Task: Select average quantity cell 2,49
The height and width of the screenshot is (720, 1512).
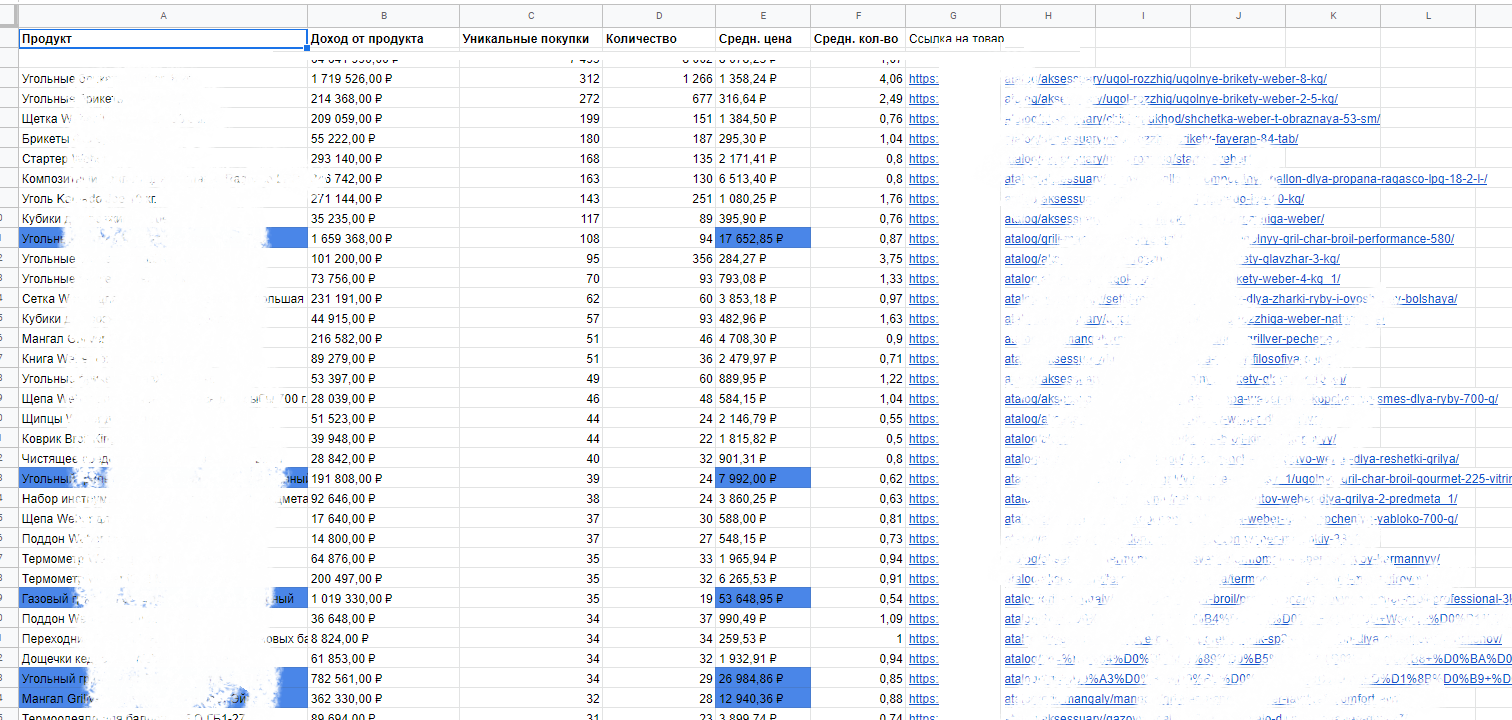Action: (x=858, y=99)
